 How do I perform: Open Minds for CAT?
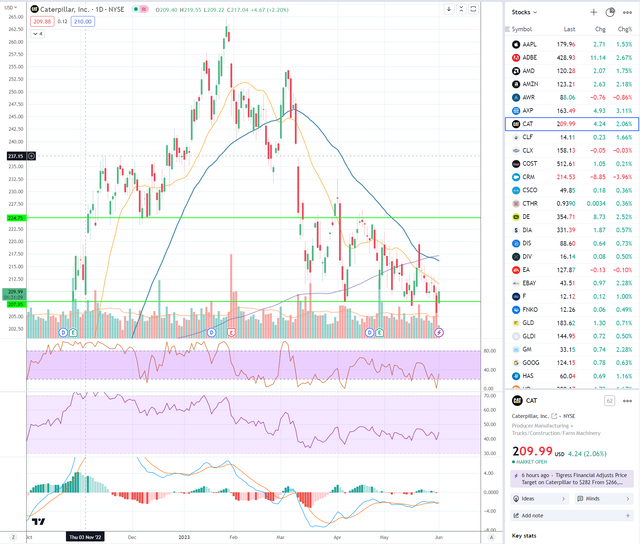click(x=604, y=499)
